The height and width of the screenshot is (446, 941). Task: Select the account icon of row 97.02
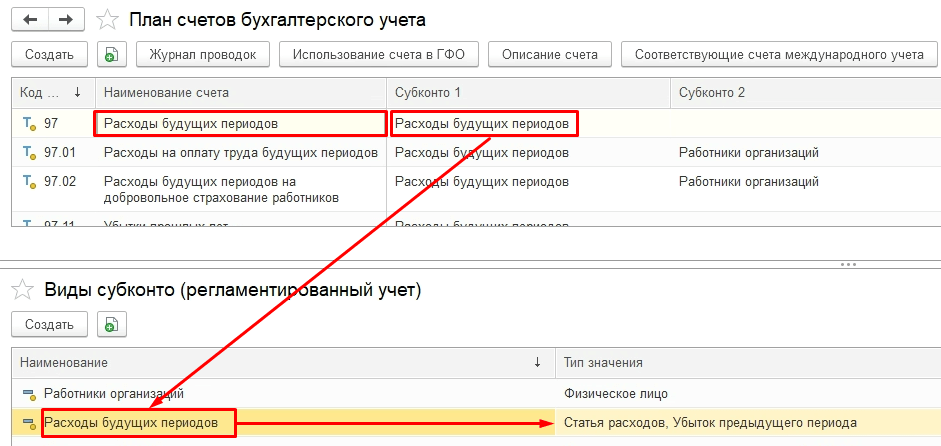point(29,181)
